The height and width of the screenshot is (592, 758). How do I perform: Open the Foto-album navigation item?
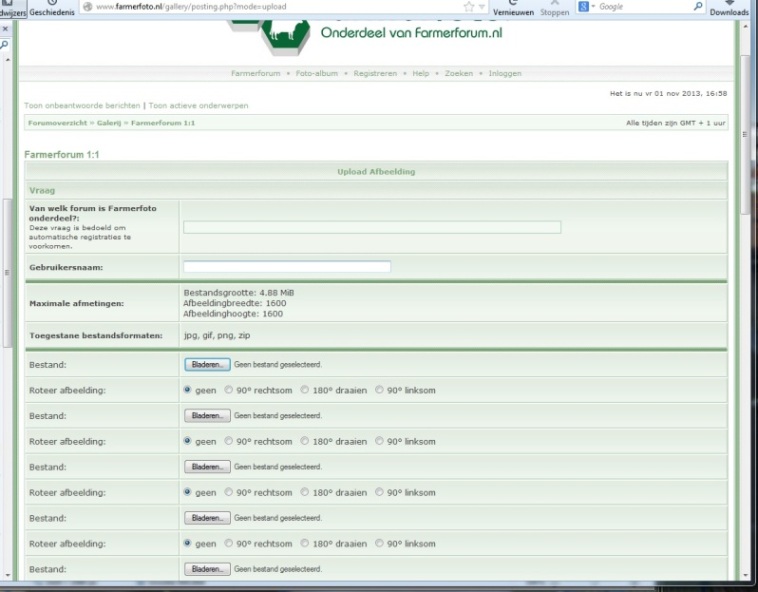316,73
